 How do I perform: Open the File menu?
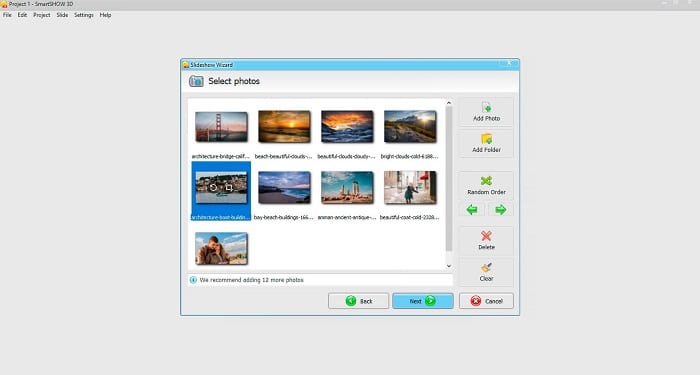click(7, 15)
